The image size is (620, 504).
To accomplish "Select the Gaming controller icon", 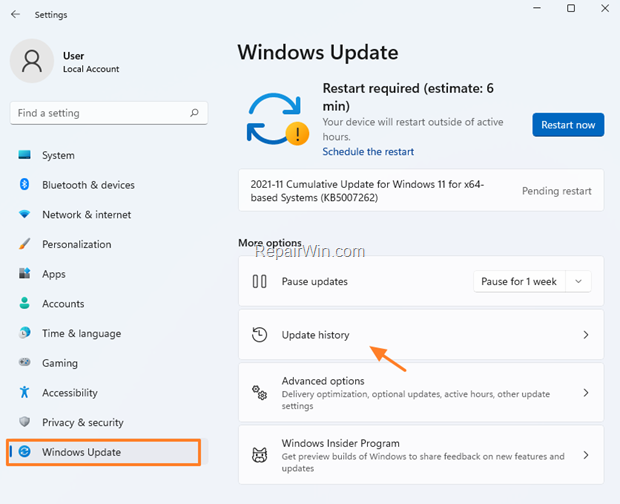I will pyautogui.click(x=25, y=362).
